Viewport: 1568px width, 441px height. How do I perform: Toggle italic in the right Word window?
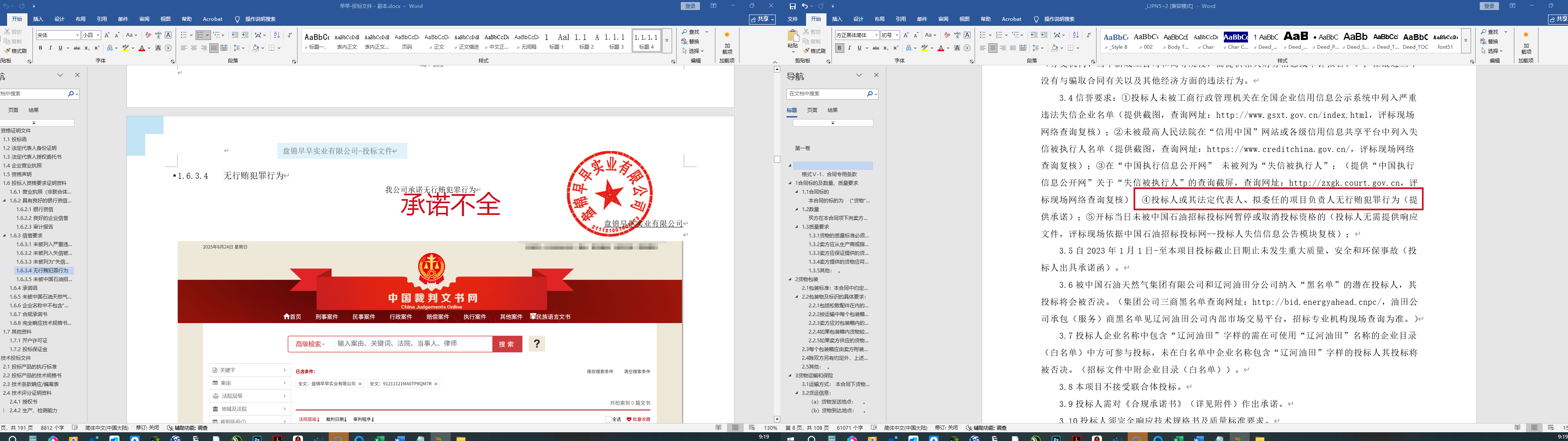tap(850, 47)
